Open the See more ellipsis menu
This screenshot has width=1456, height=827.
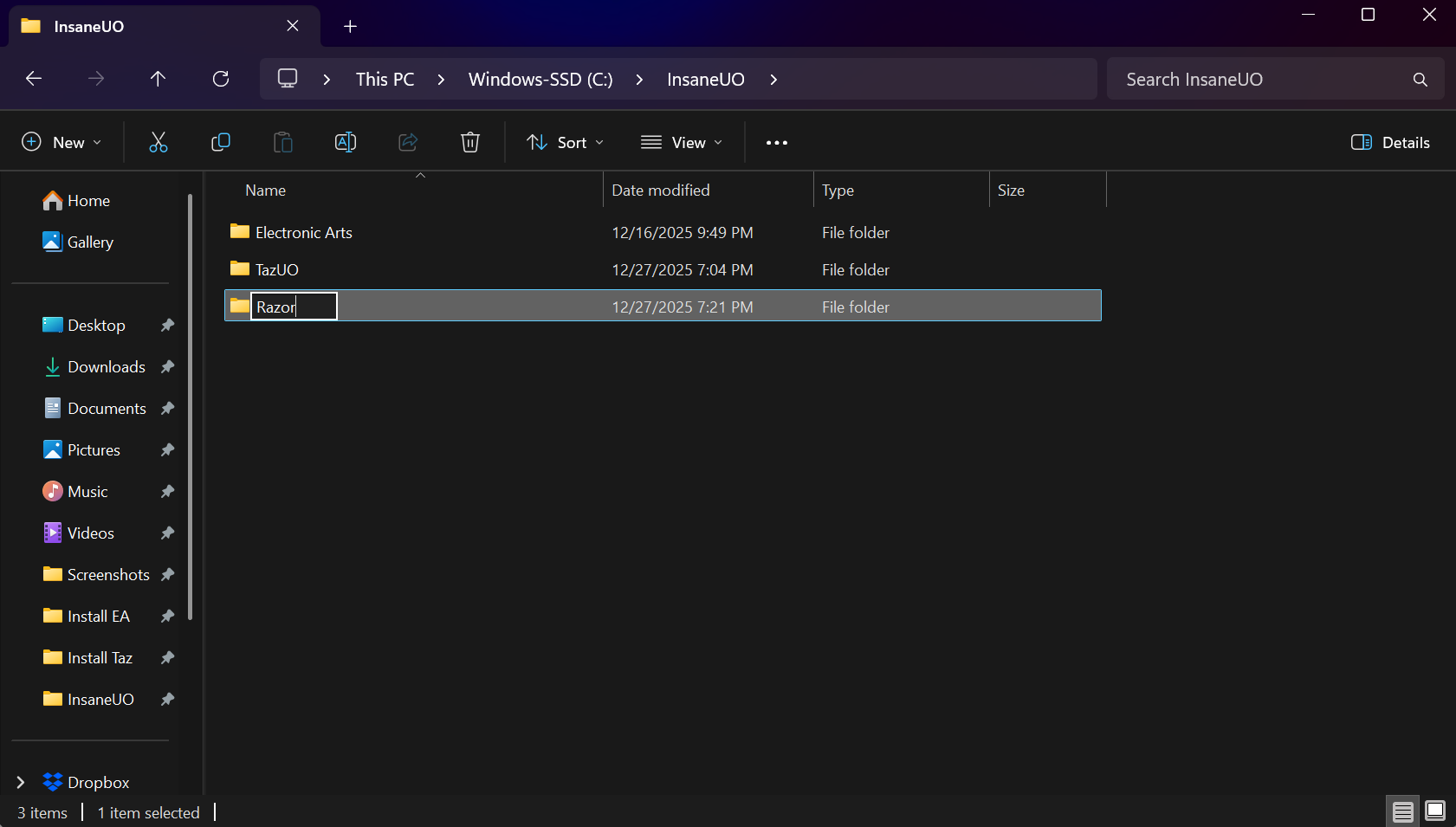777,143
